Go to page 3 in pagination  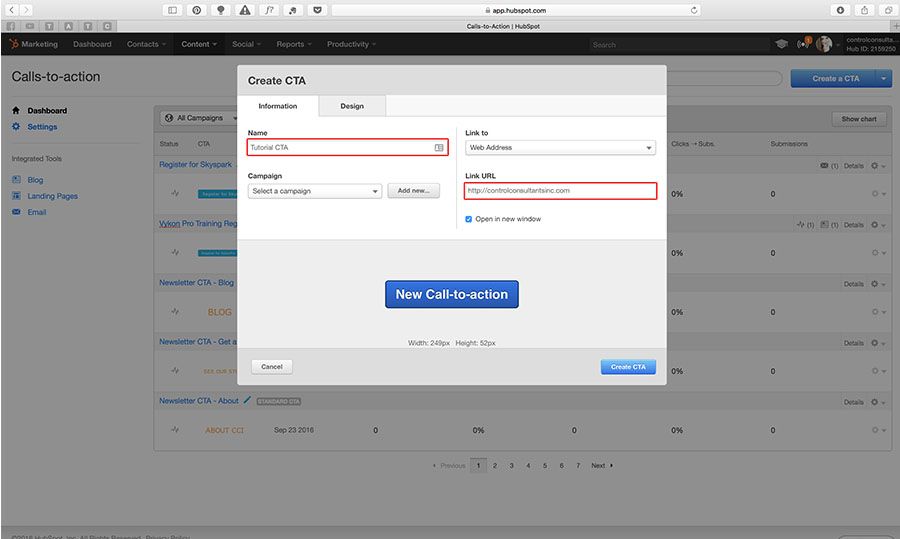(511, 466)
